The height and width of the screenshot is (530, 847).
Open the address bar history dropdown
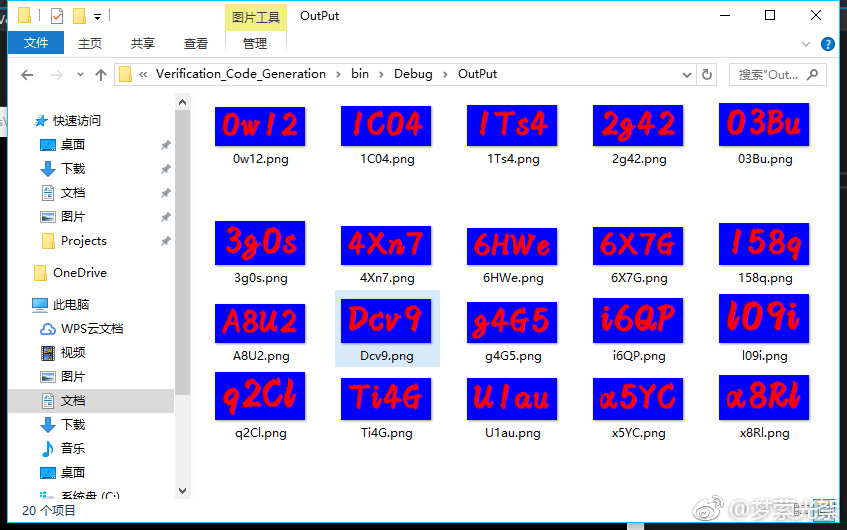tap(686, 74)
